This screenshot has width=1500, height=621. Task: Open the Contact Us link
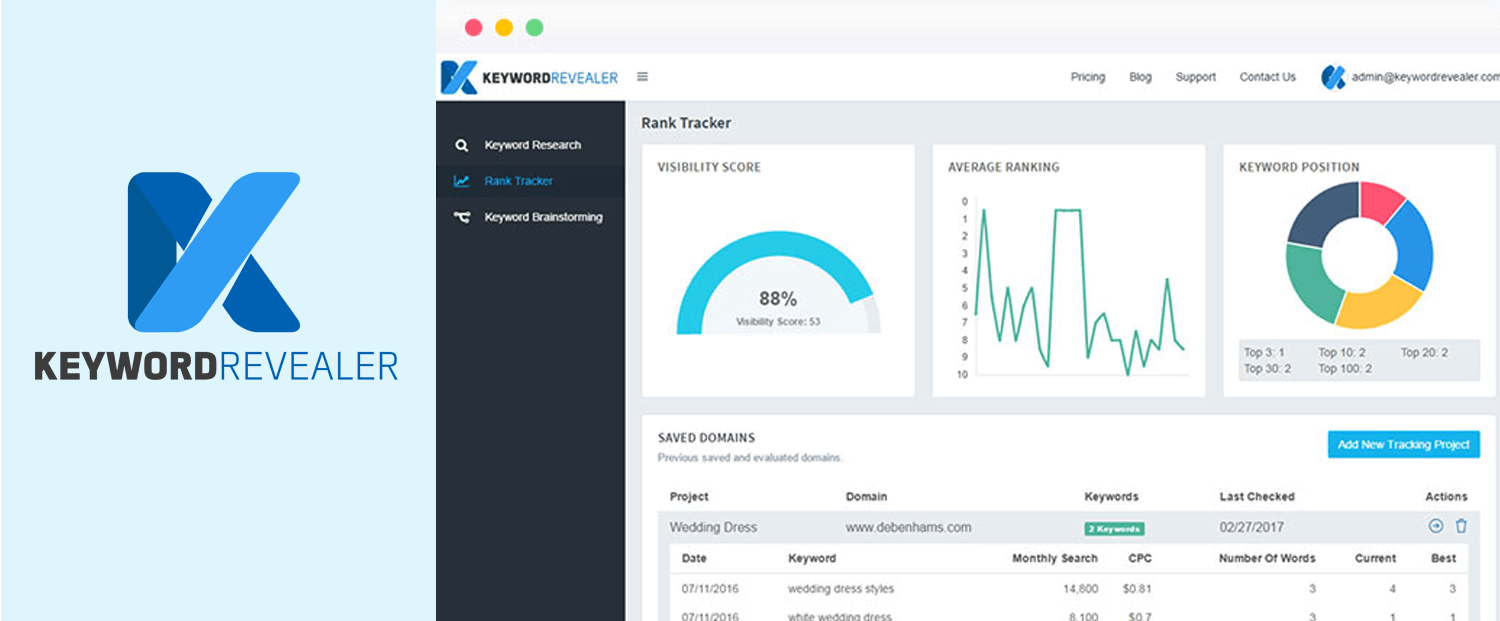[x=1267, y=77]
